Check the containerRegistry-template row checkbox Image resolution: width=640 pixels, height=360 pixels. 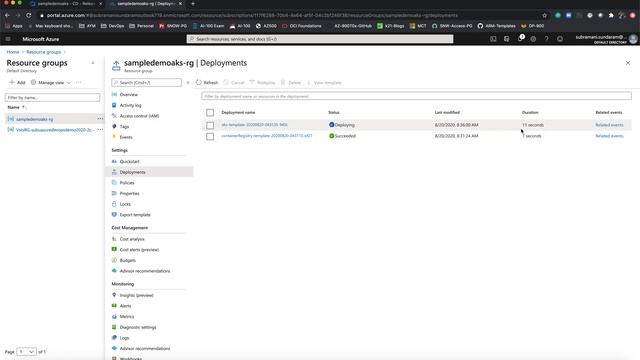[210, 136]
